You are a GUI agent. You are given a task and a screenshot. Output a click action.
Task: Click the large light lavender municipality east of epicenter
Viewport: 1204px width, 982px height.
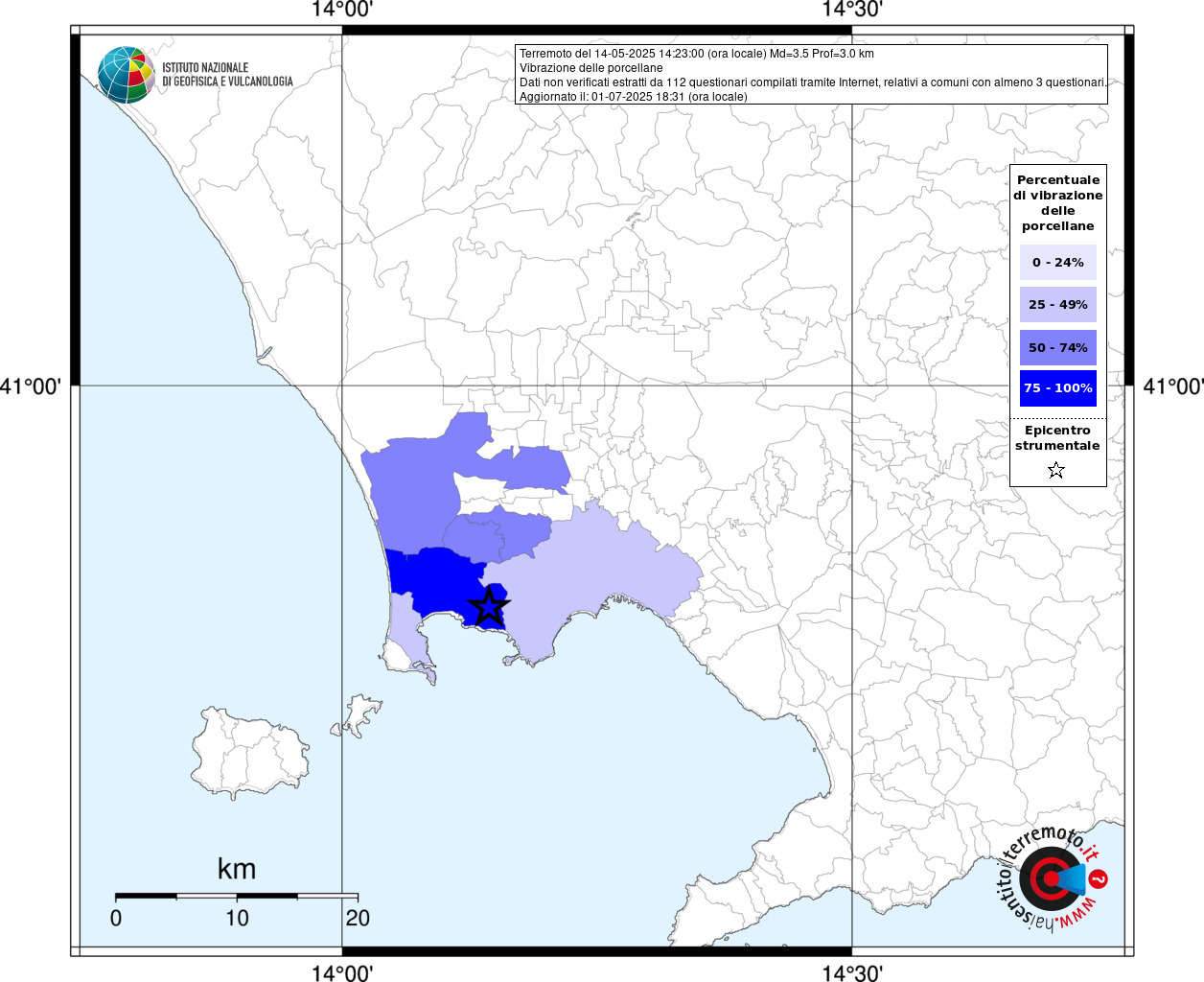pos(599,575)
